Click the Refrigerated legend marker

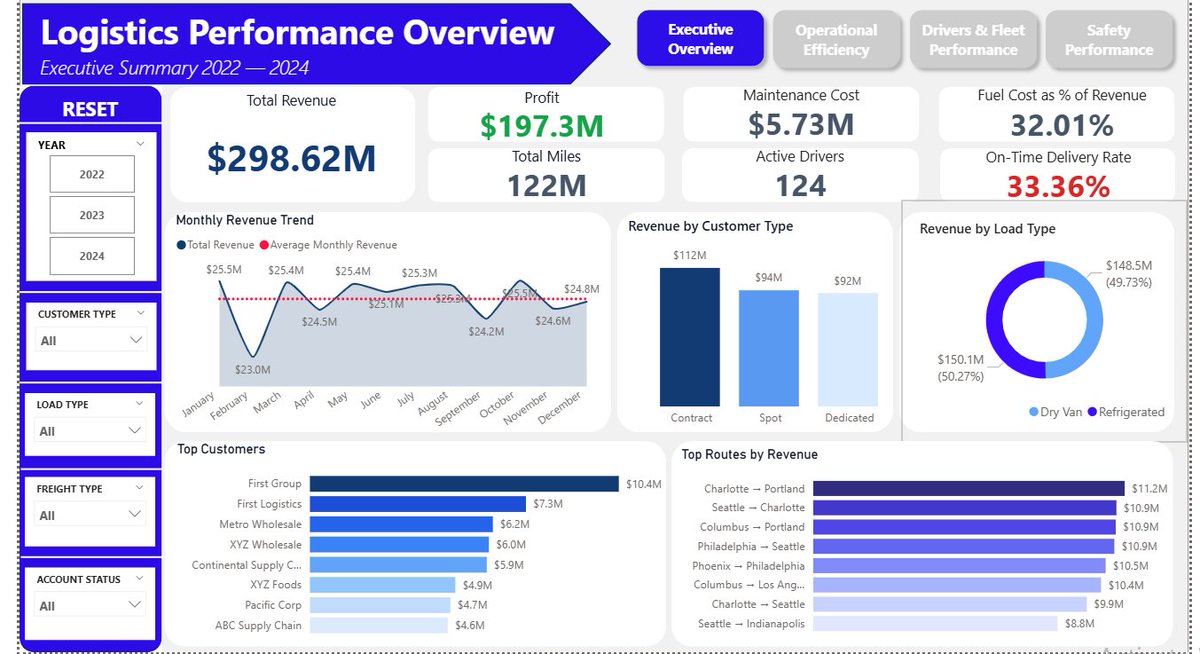(1092, 412)
